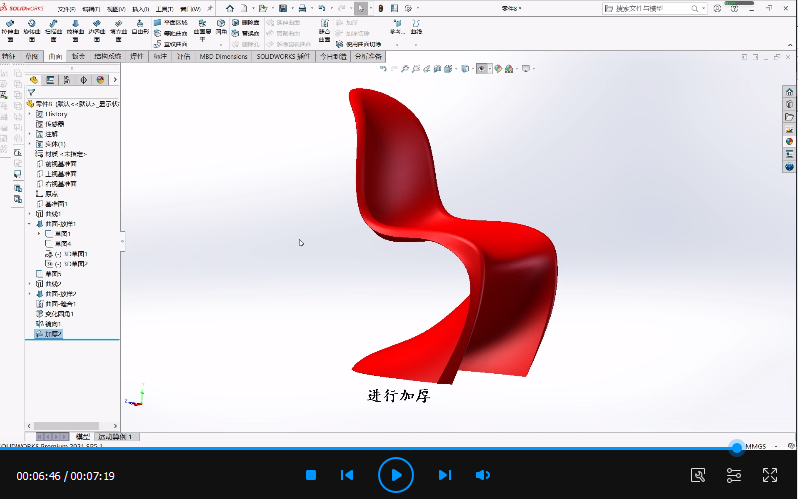Viewport: 798px width, 499px height.
Task: Open the DimXpertManager tab icon
Action: 83,80
